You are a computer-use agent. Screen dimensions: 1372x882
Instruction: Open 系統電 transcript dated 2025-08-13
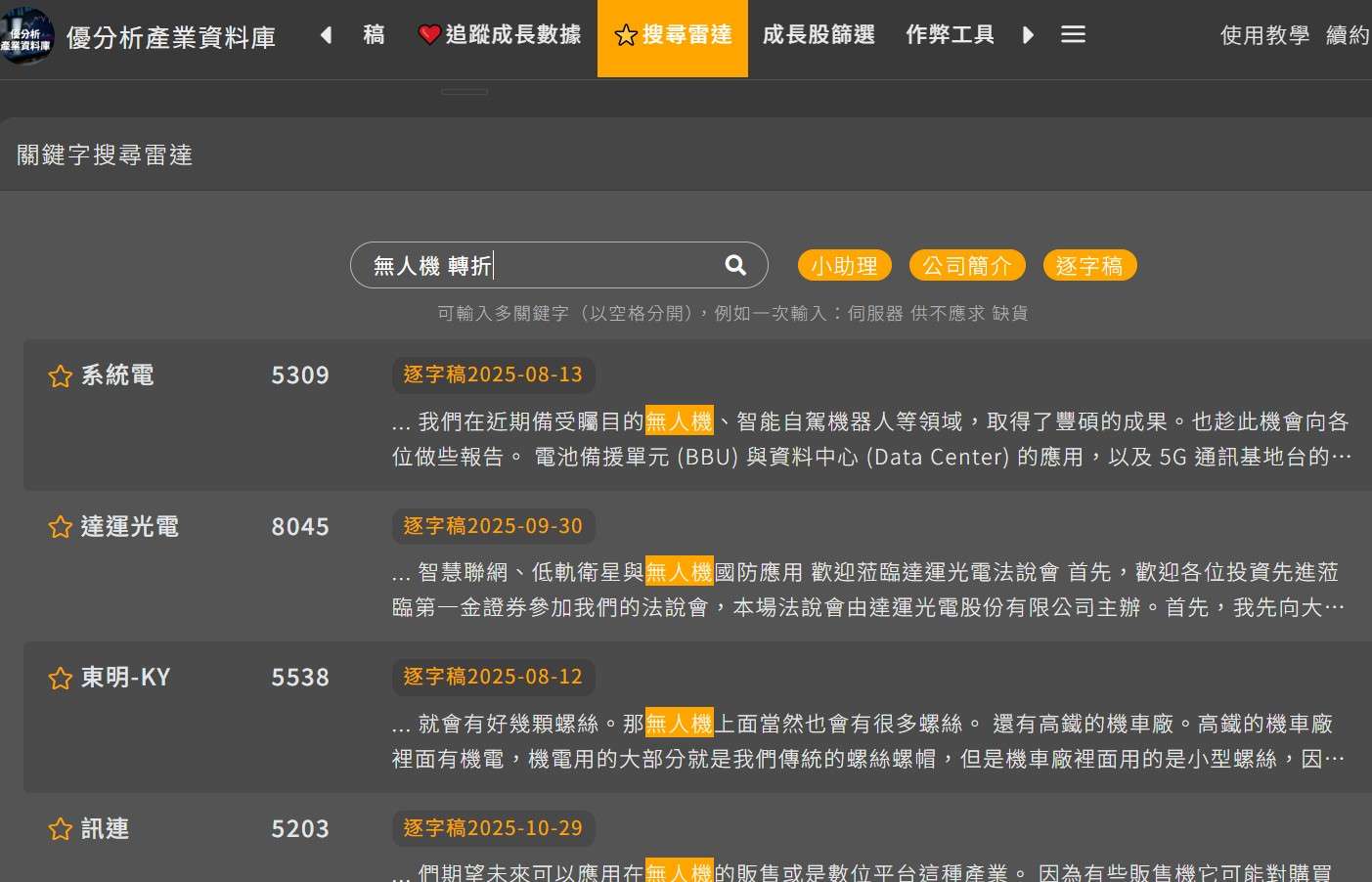click(493, 375)
